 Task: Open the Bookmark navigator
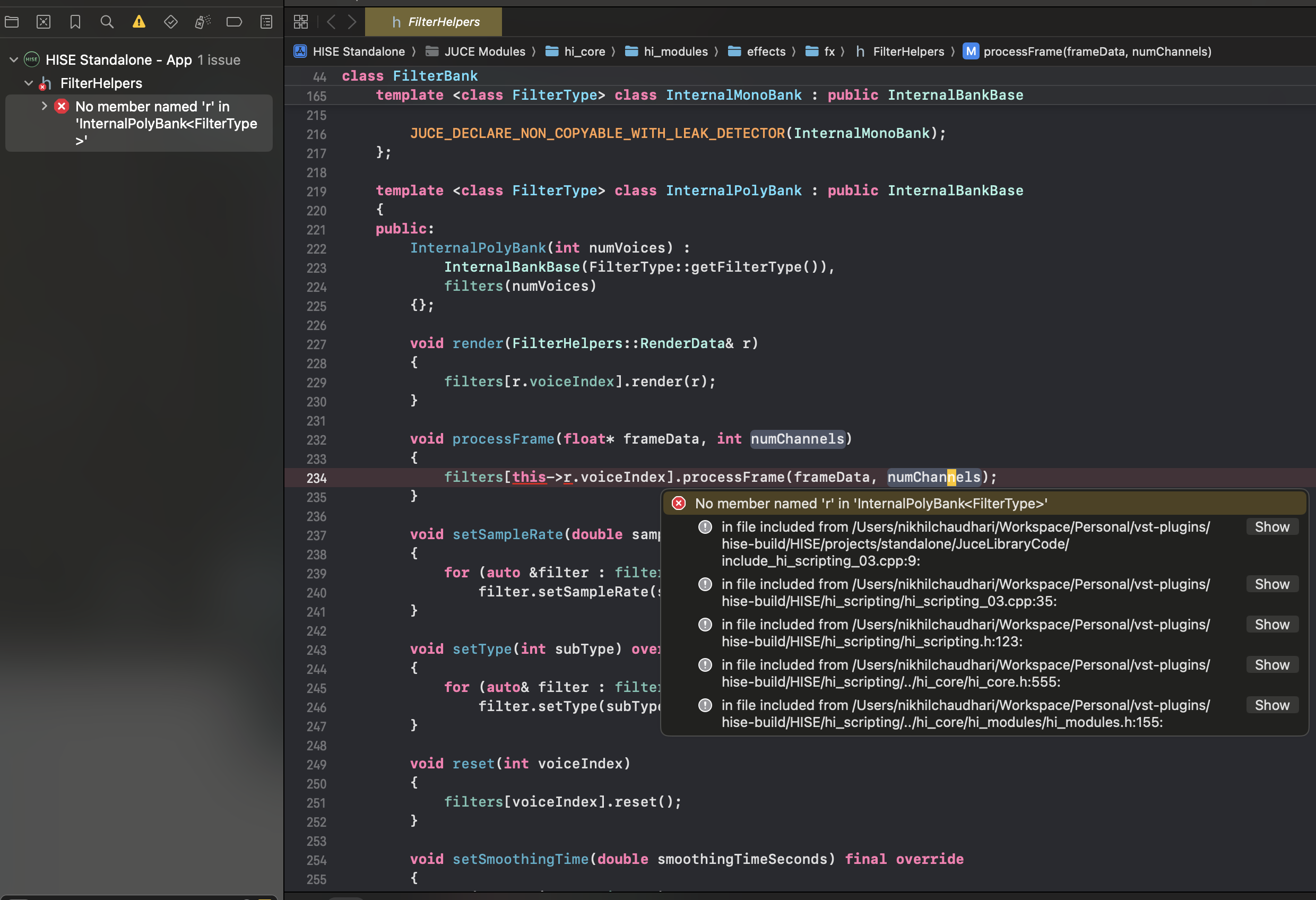pyautogui.click(x=75, y=22)
